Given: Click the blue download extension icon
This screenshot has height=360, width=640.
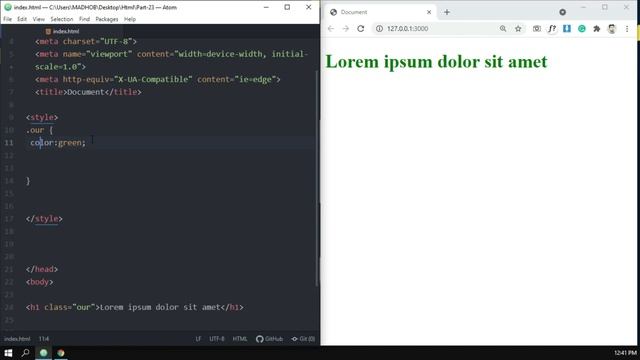Looking at the screenshot, I should point(567,29).
